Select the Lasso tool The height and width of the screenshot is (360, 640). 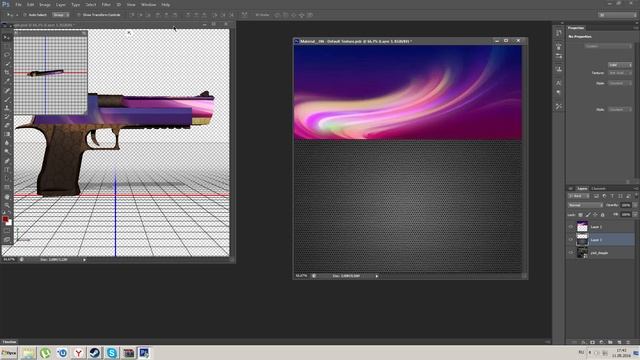7,54
